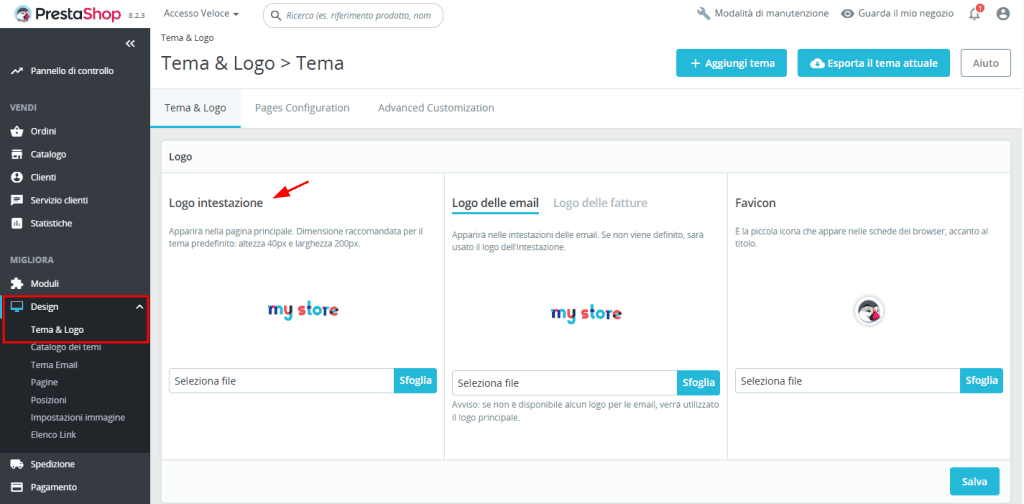Click Sfoglia for header logo
This screenshot has height=504, width=1024.
coord(415,381)
